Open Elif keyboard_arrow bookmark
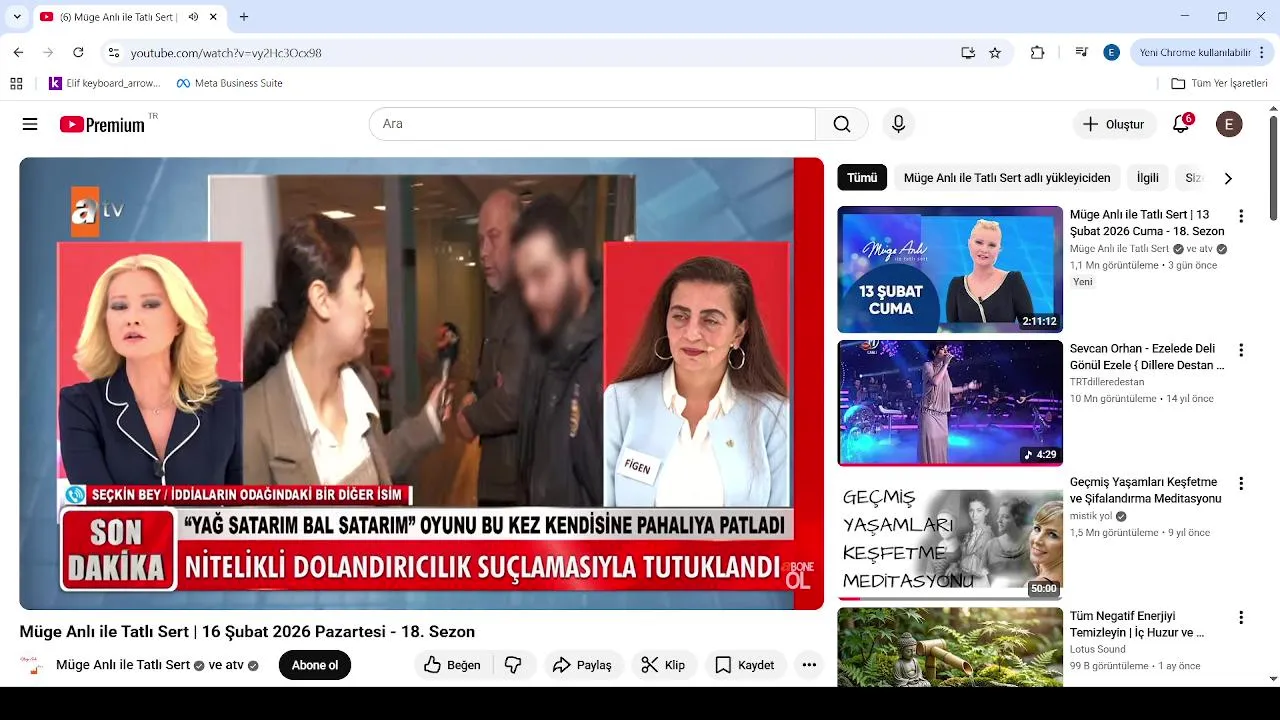1280x720 pixels. [x=105, y=83]
